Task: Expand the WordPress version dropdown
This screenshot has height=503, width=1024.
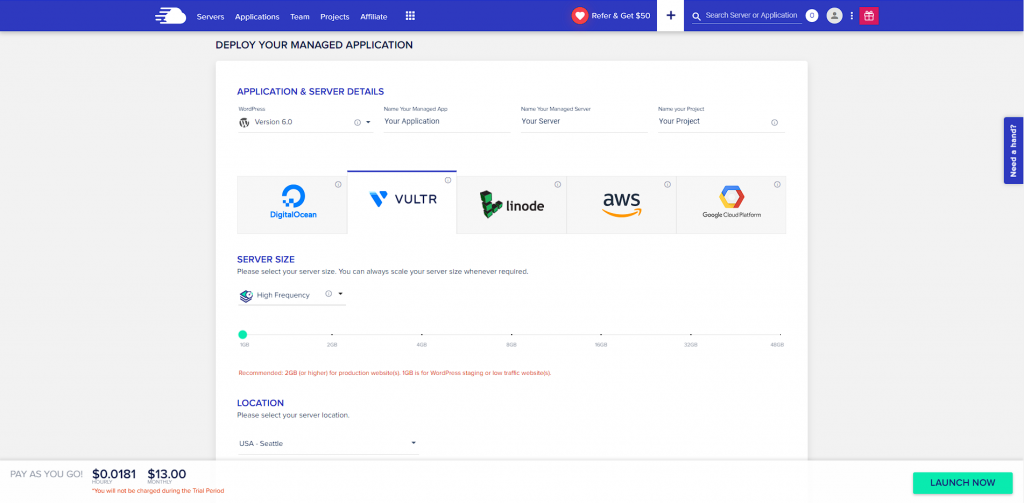Action: [368, 122]
